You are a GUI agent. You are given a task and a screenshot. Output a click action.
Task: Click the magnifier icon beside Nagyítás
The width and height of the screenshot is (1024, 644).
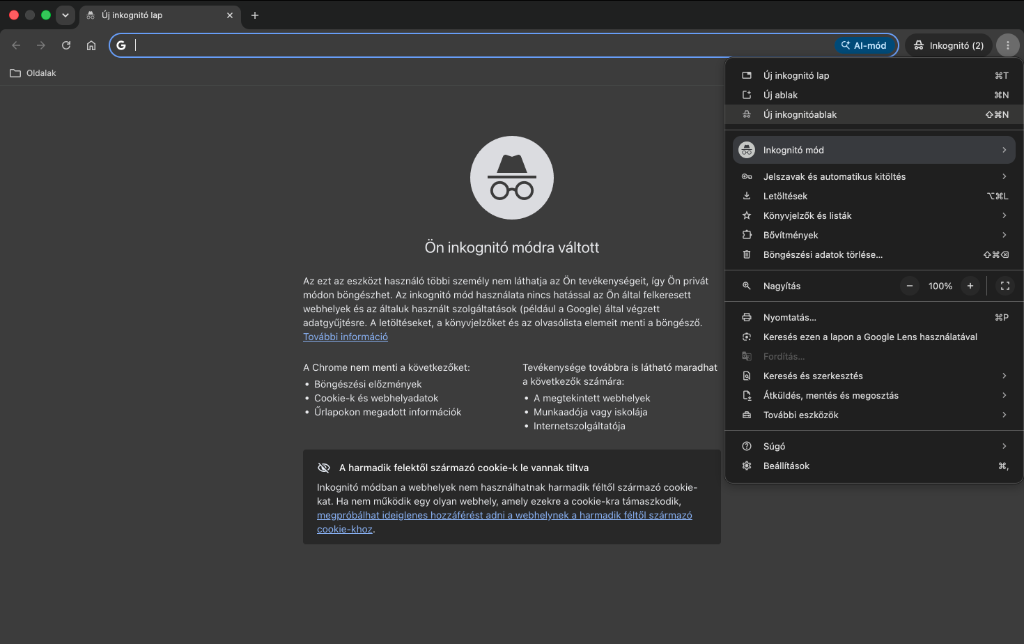pos(746,286)
